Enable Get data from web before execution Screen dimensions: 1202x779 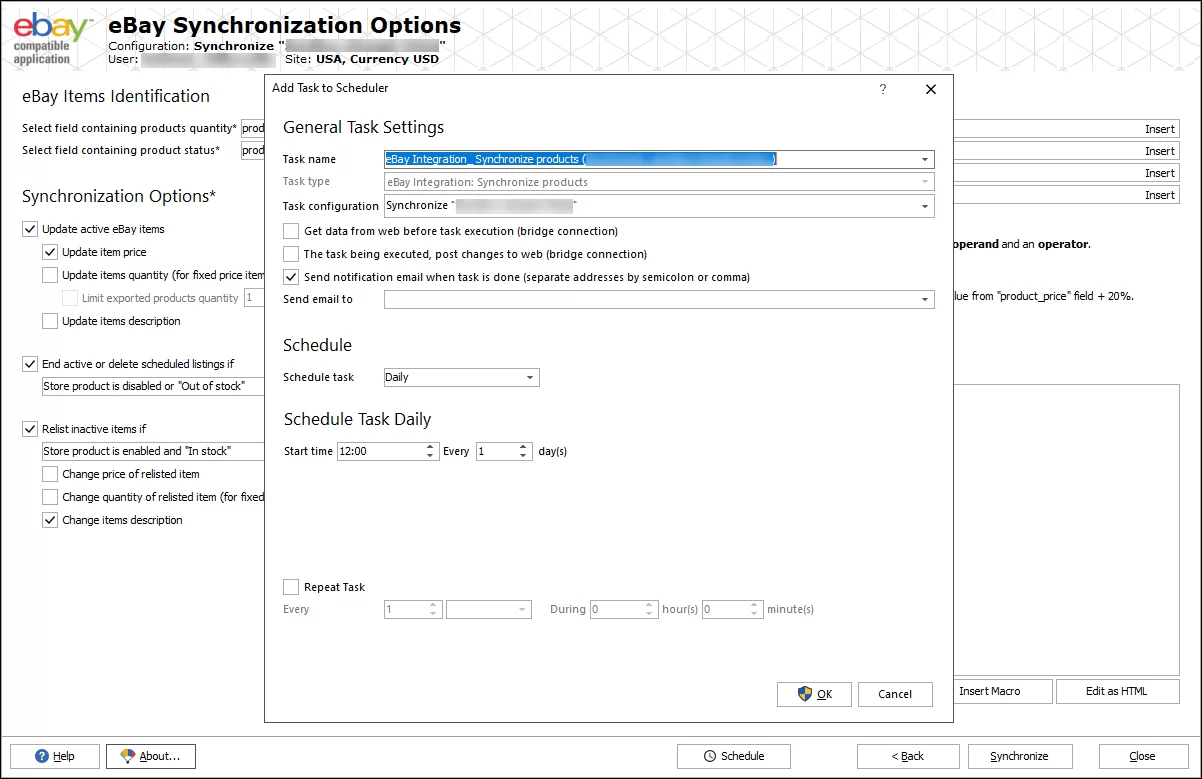tap(292, 231)
